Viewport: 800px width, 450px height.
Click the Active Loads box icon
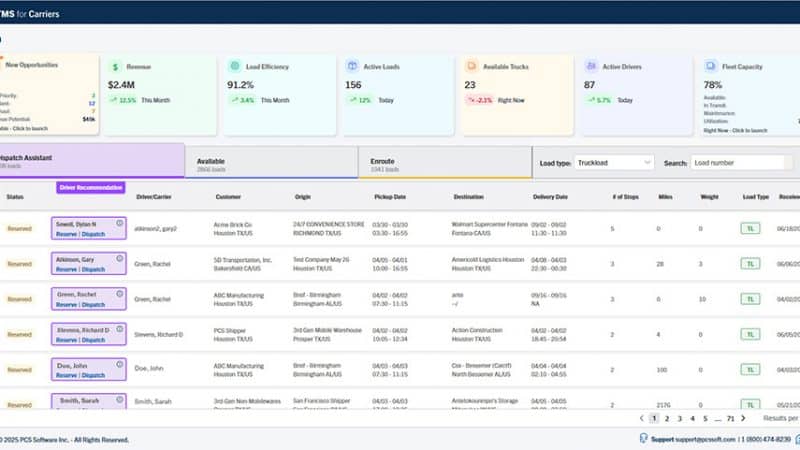(x=352, y=66)
